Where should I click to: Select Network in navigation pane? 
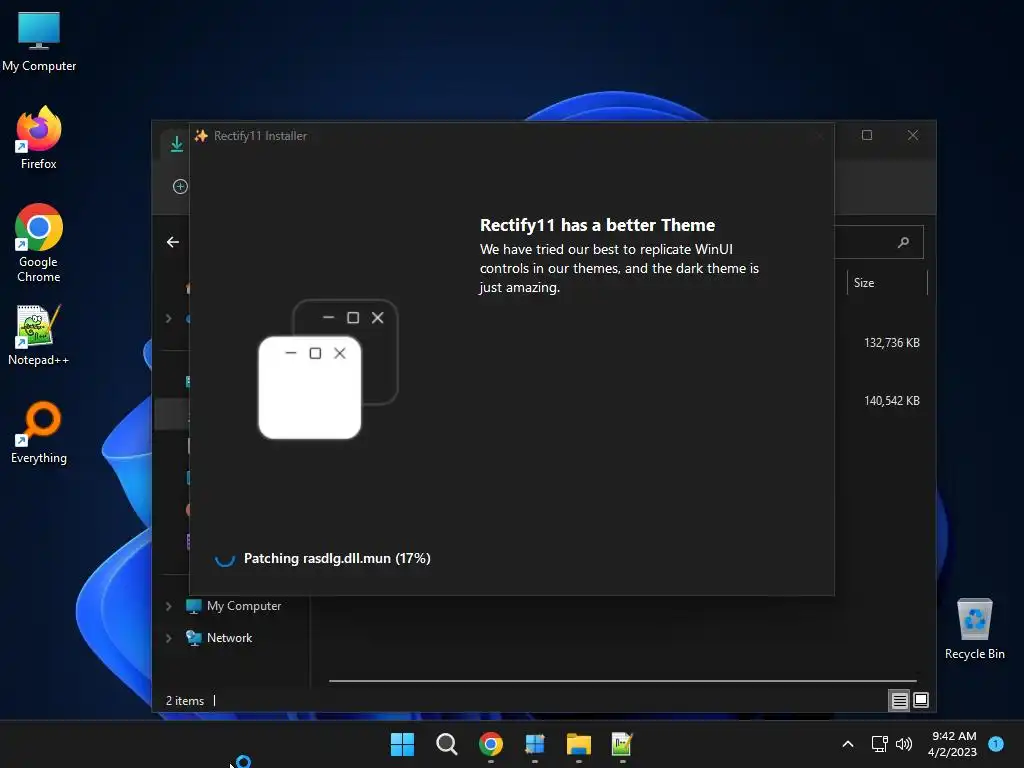tap(219, 638)
